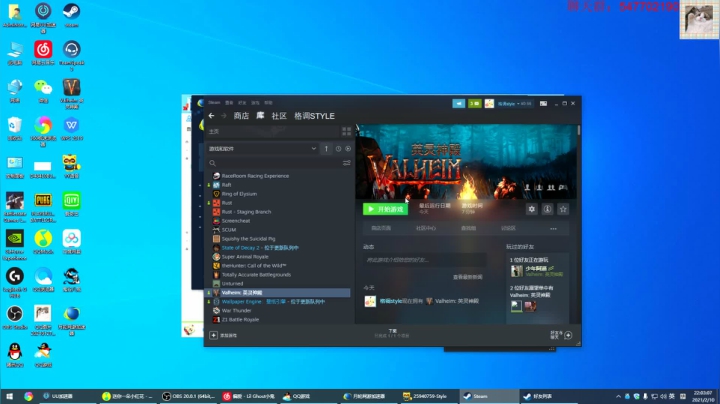Go back with Steam's back arrow
This screenshot has height=404, width=720.
tap(211, 116)
